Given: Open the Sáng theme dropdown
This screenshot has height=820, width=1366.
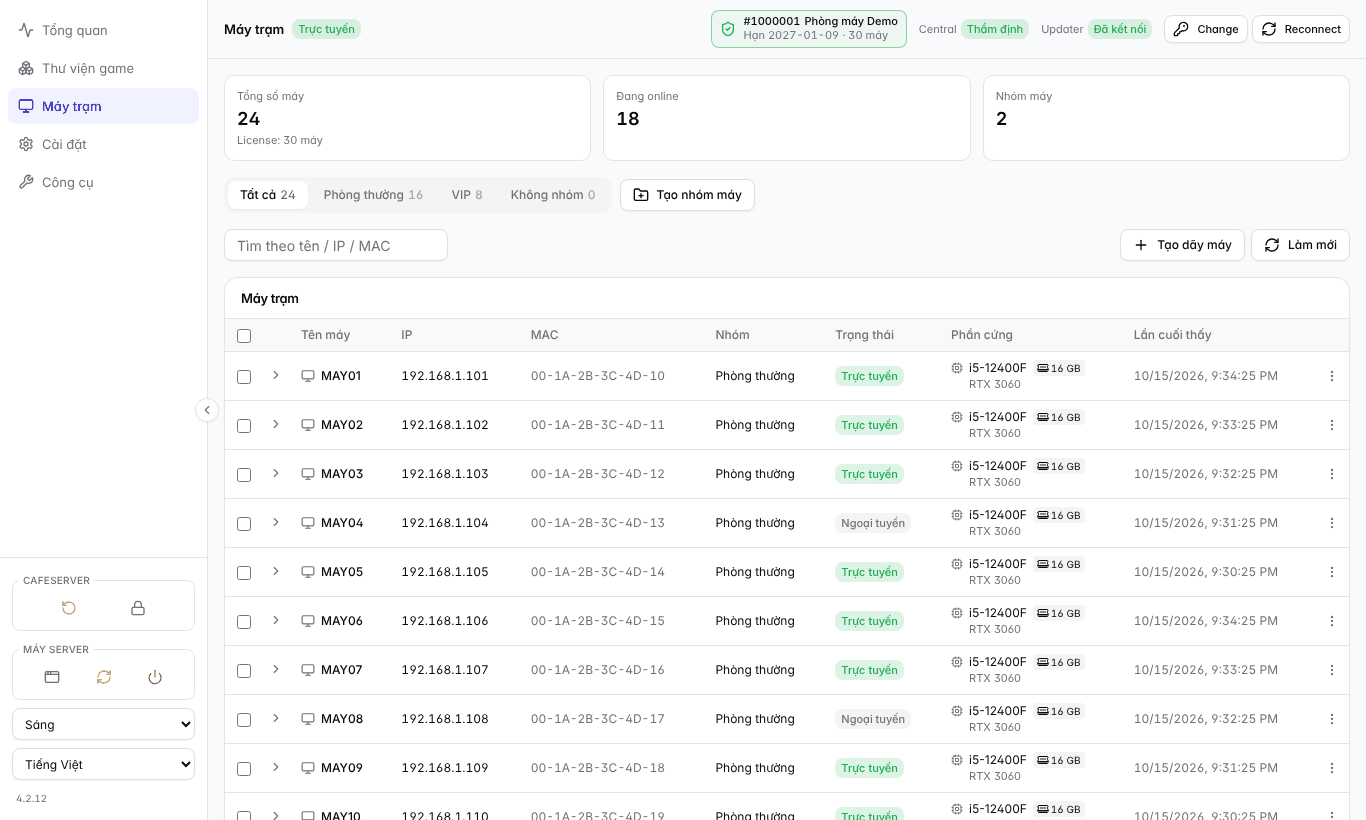Looking at the screenshot, I should (x=104, y=724).
